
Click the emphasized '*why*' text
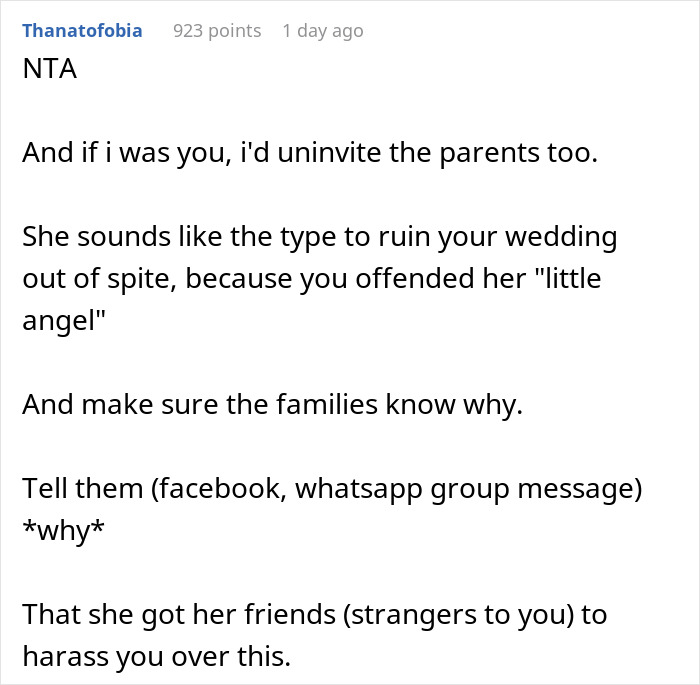(63, 531)
